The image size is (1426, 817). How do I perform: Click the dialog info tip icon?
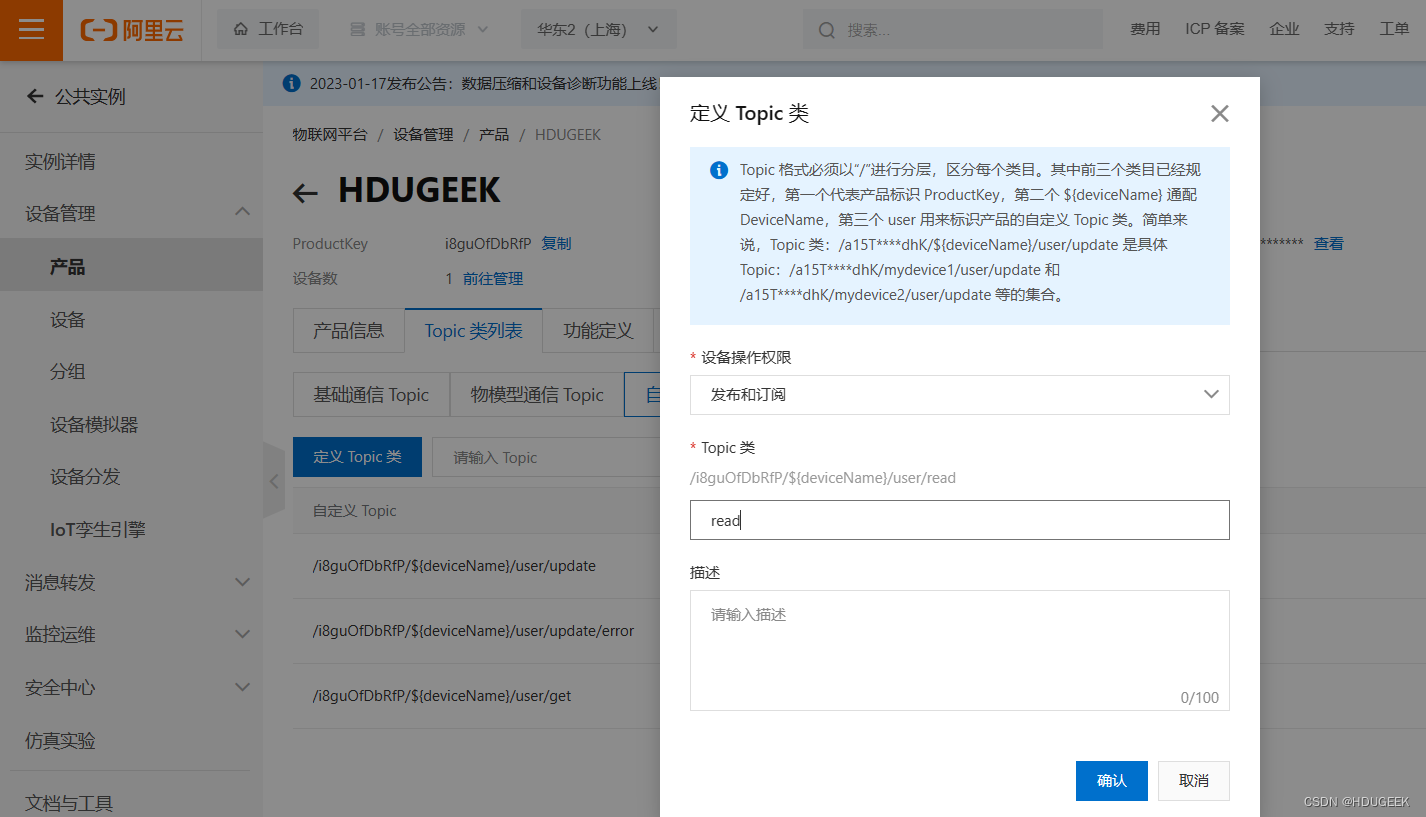(719, 170)
